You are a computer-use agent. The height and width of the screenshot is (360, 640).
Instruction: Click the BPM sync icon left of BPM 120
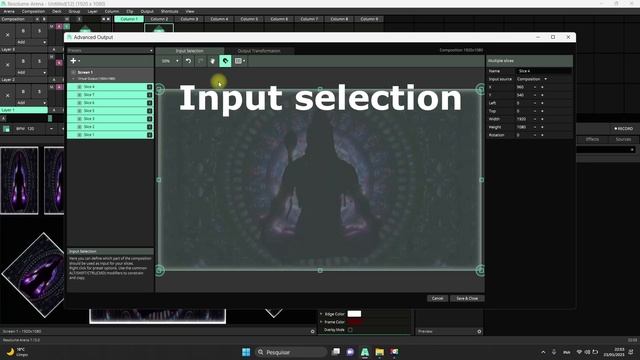7,129
